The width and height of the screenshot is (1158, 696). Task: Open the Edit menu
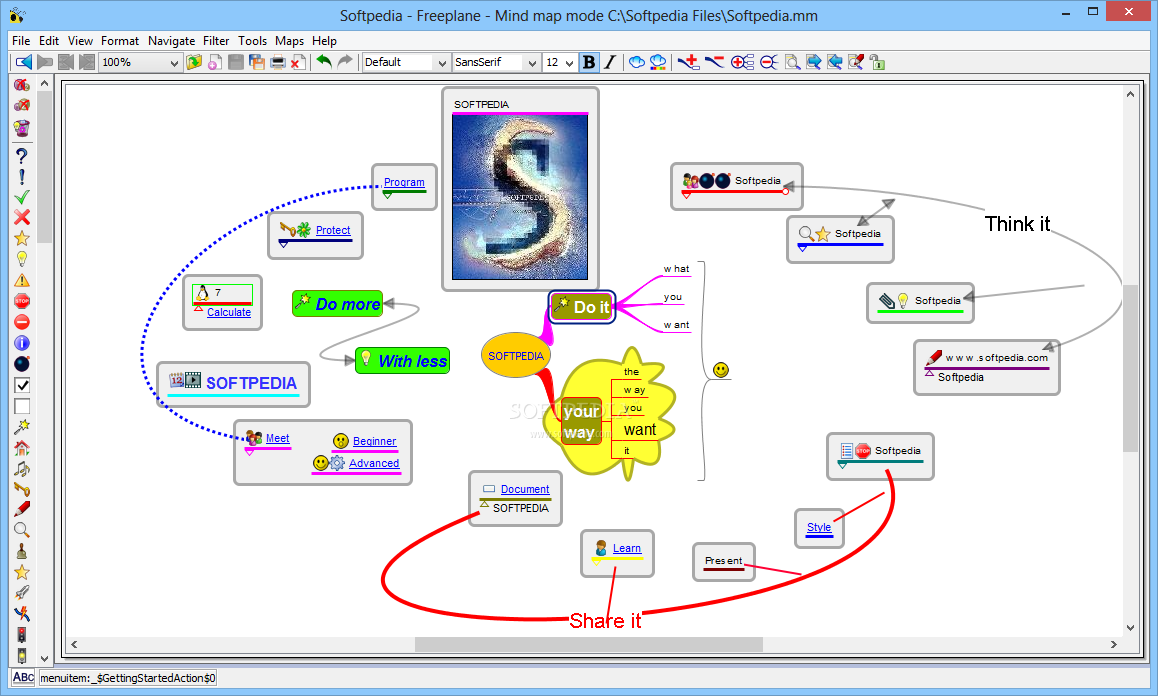(x=49, y=41)
